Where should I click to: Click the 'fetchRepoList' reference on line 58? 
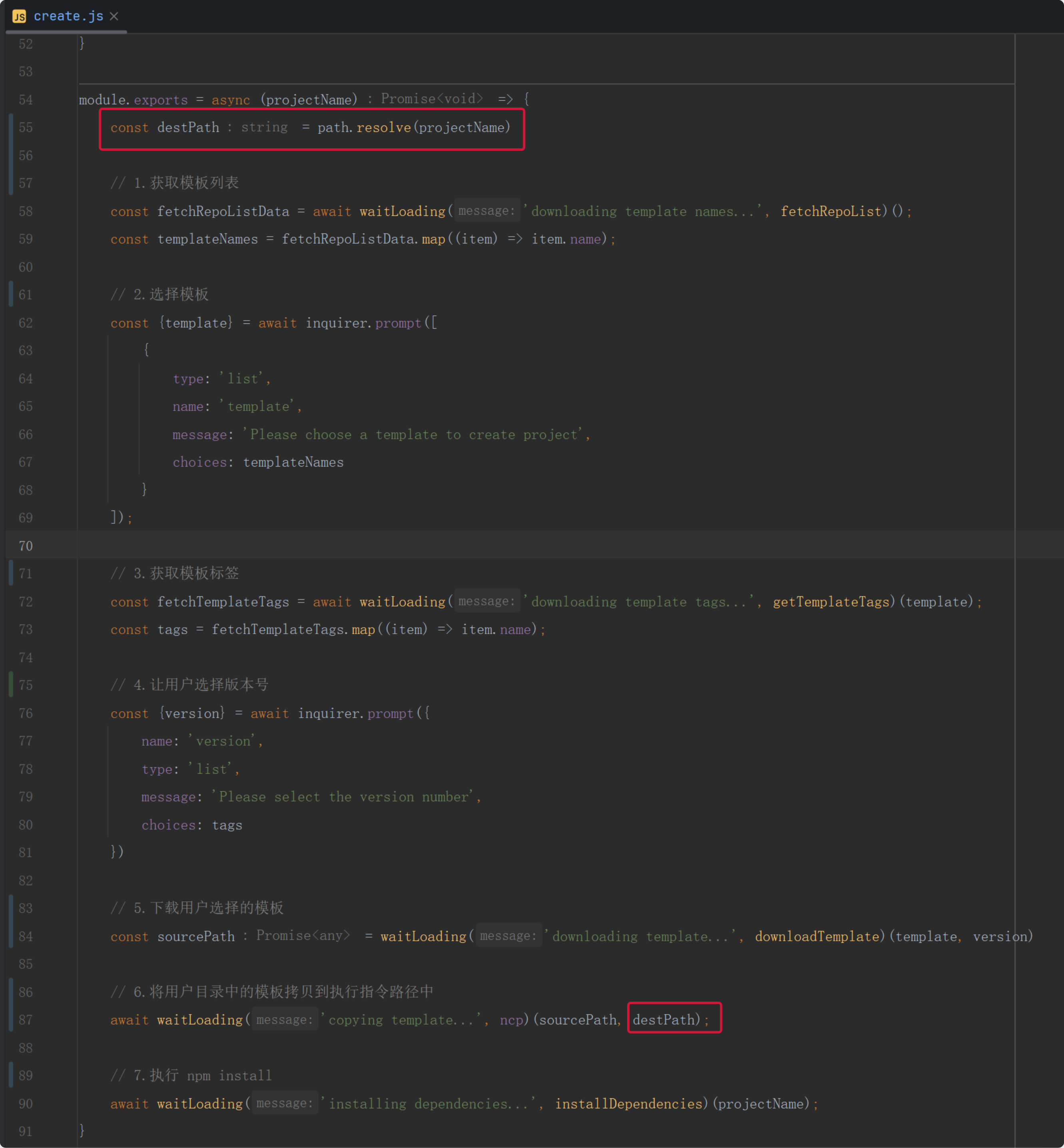(830, 212)
